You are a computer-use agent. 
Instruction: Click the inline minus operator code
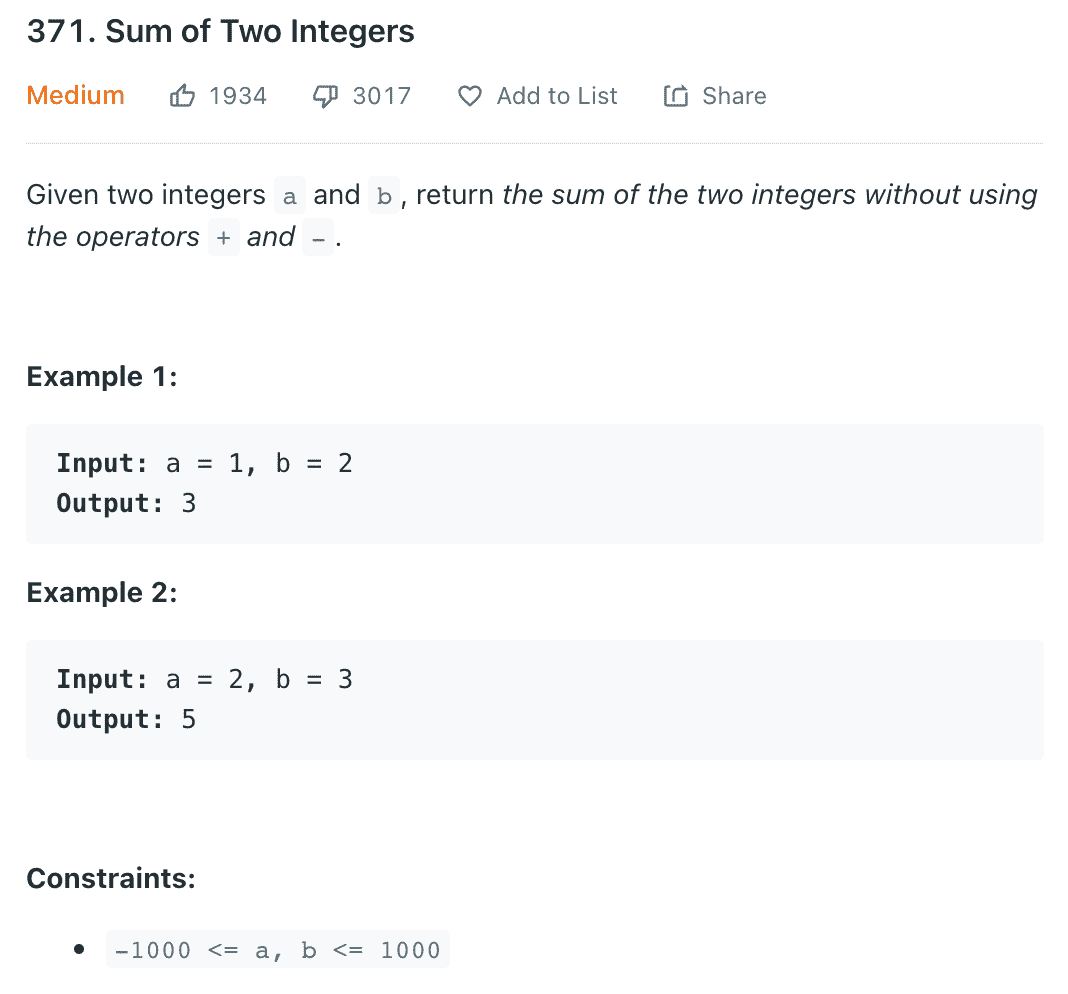[318, 238]
